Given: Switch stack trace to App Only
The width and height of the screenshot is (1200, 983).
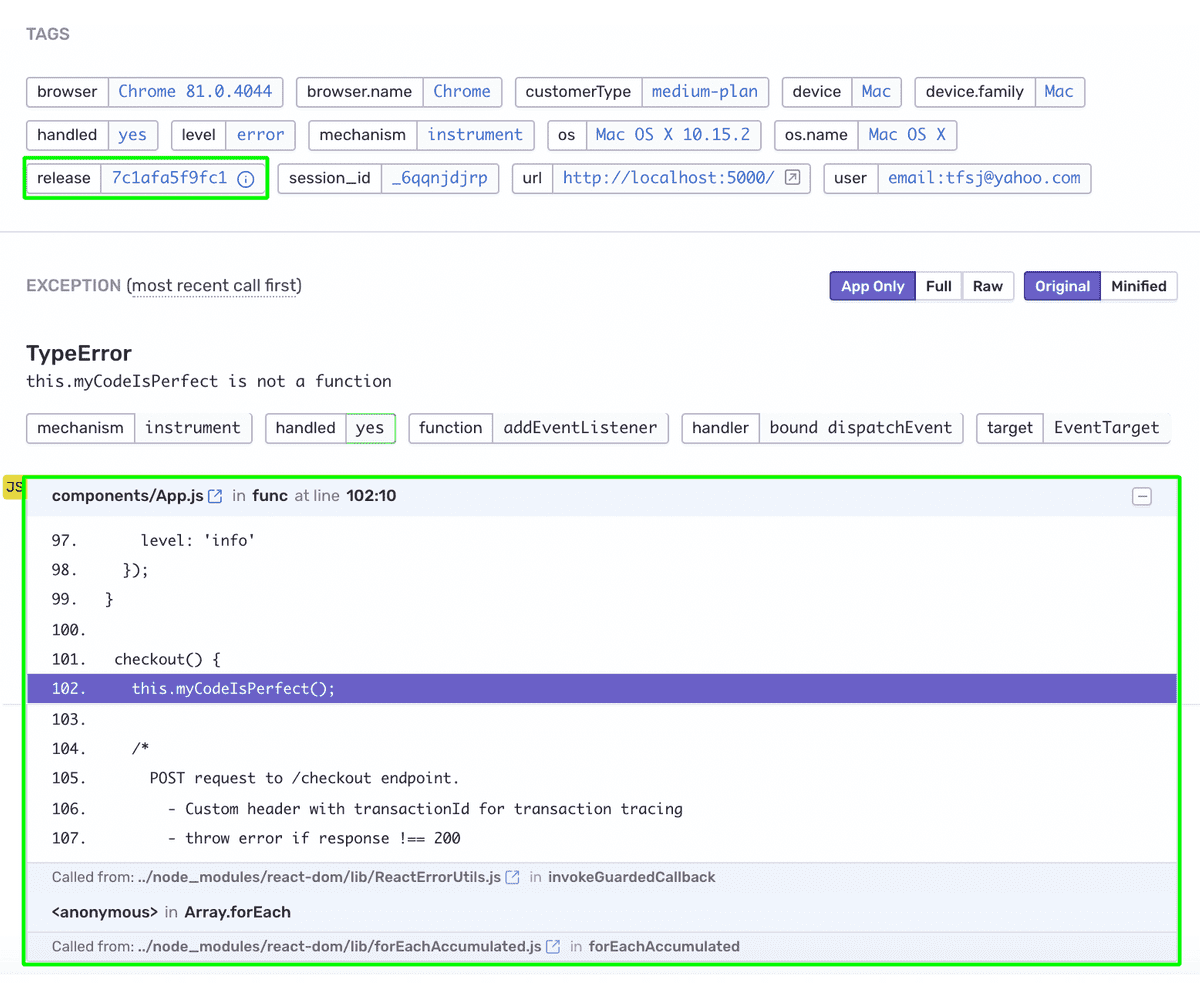Looking at the screenshot, I should tap(872, 286).
